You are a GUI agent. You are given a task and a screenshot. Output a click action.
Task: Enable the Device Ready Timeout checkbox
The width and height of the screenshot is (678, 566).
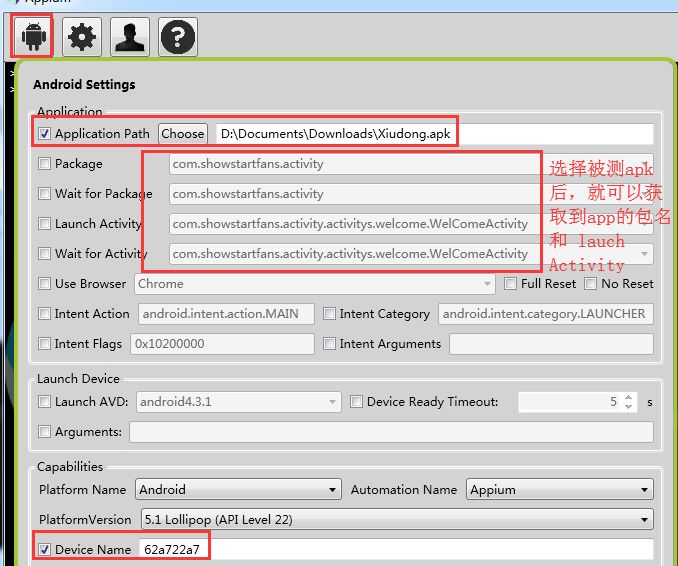(356, 402)
